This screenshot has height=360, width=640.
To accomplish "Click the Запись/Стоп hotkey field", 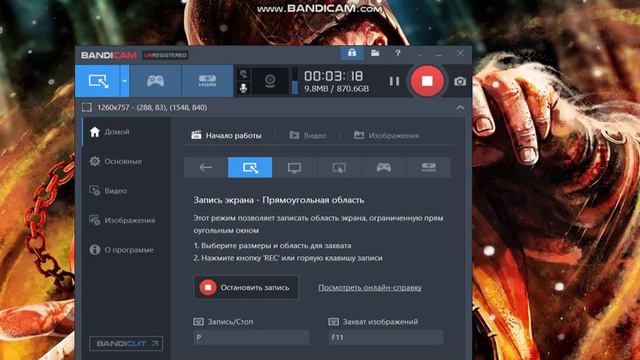I will pos(251,338).
